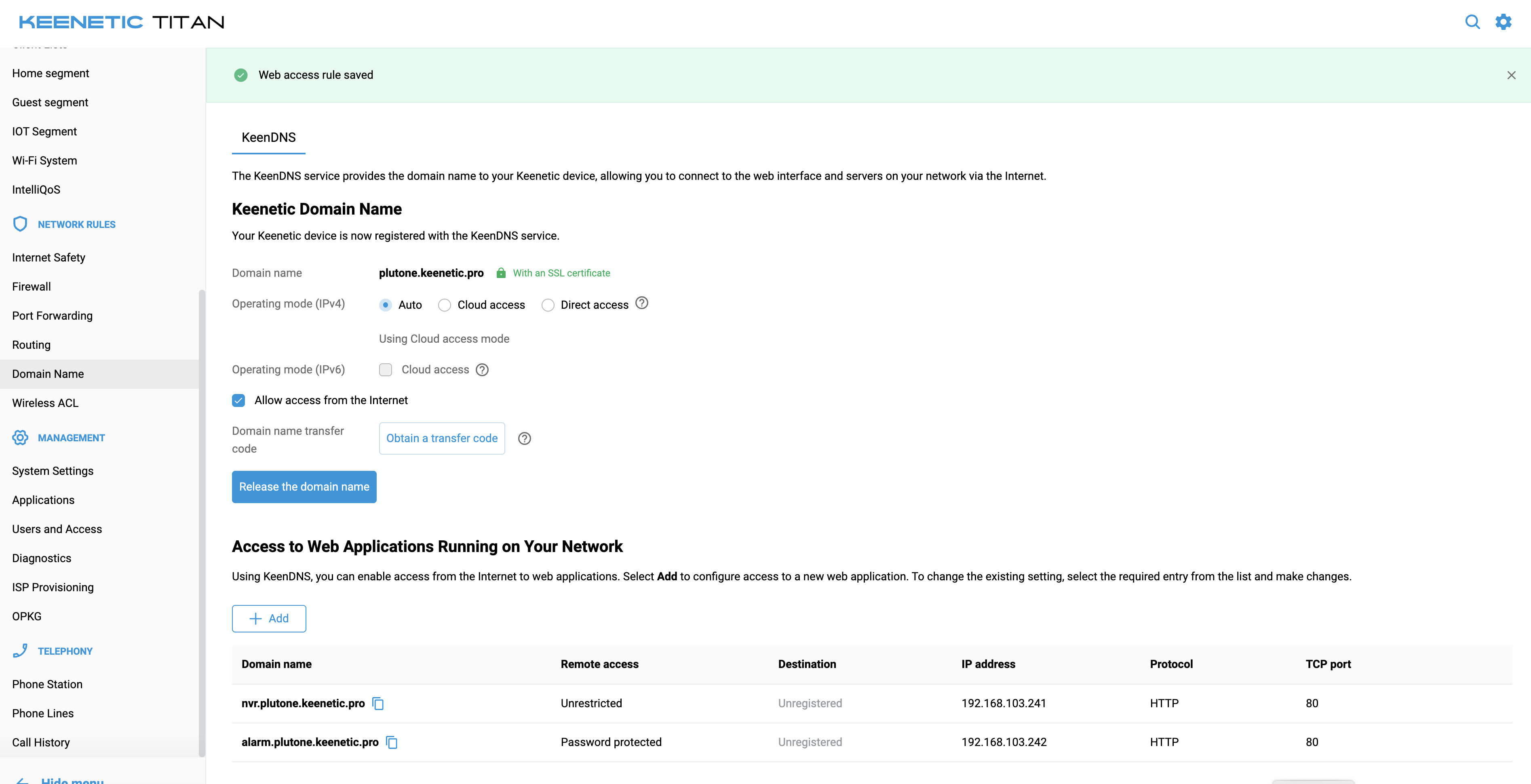Click the Obtain a transfer code button

(x=442, y=438)
